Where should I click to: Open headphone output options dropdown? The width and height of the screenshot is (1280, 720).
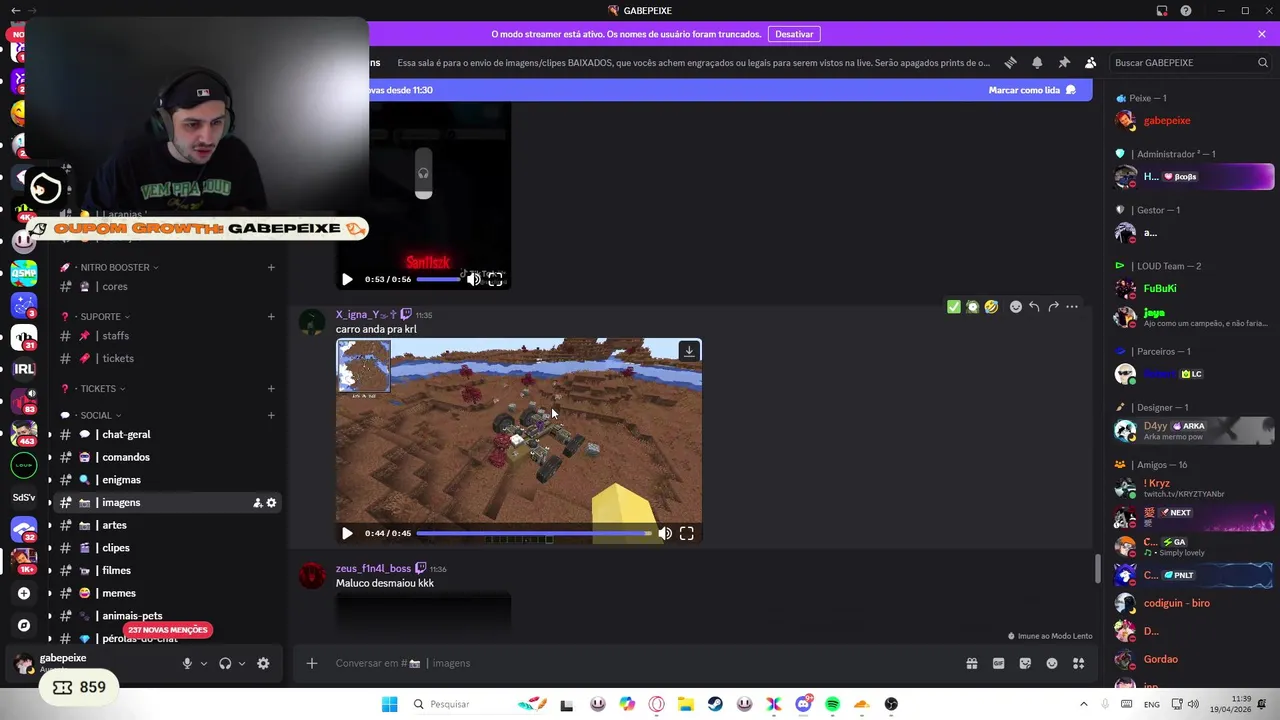tap(242, 663)
